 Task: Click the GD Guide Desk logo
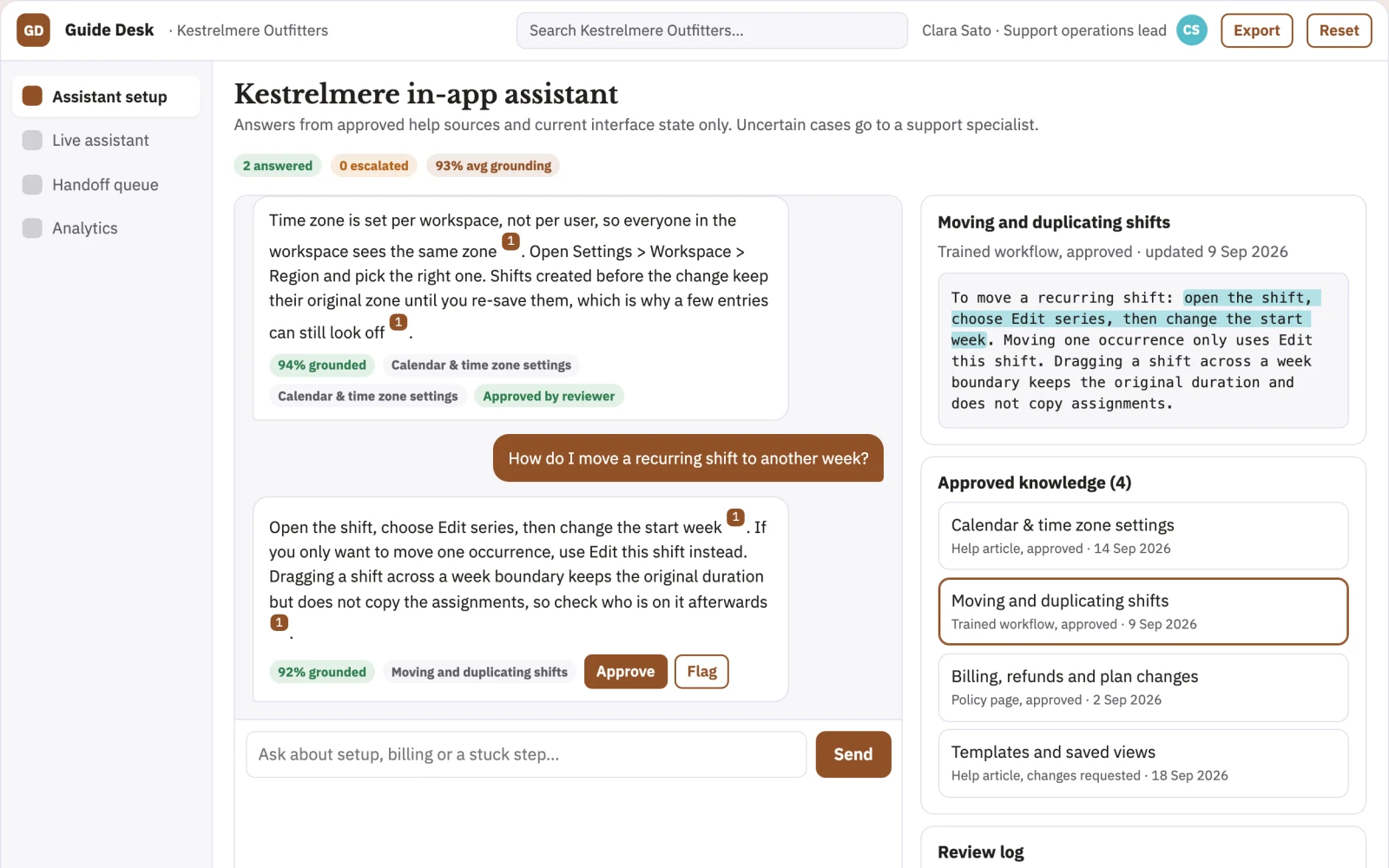[x=33, y=30]
